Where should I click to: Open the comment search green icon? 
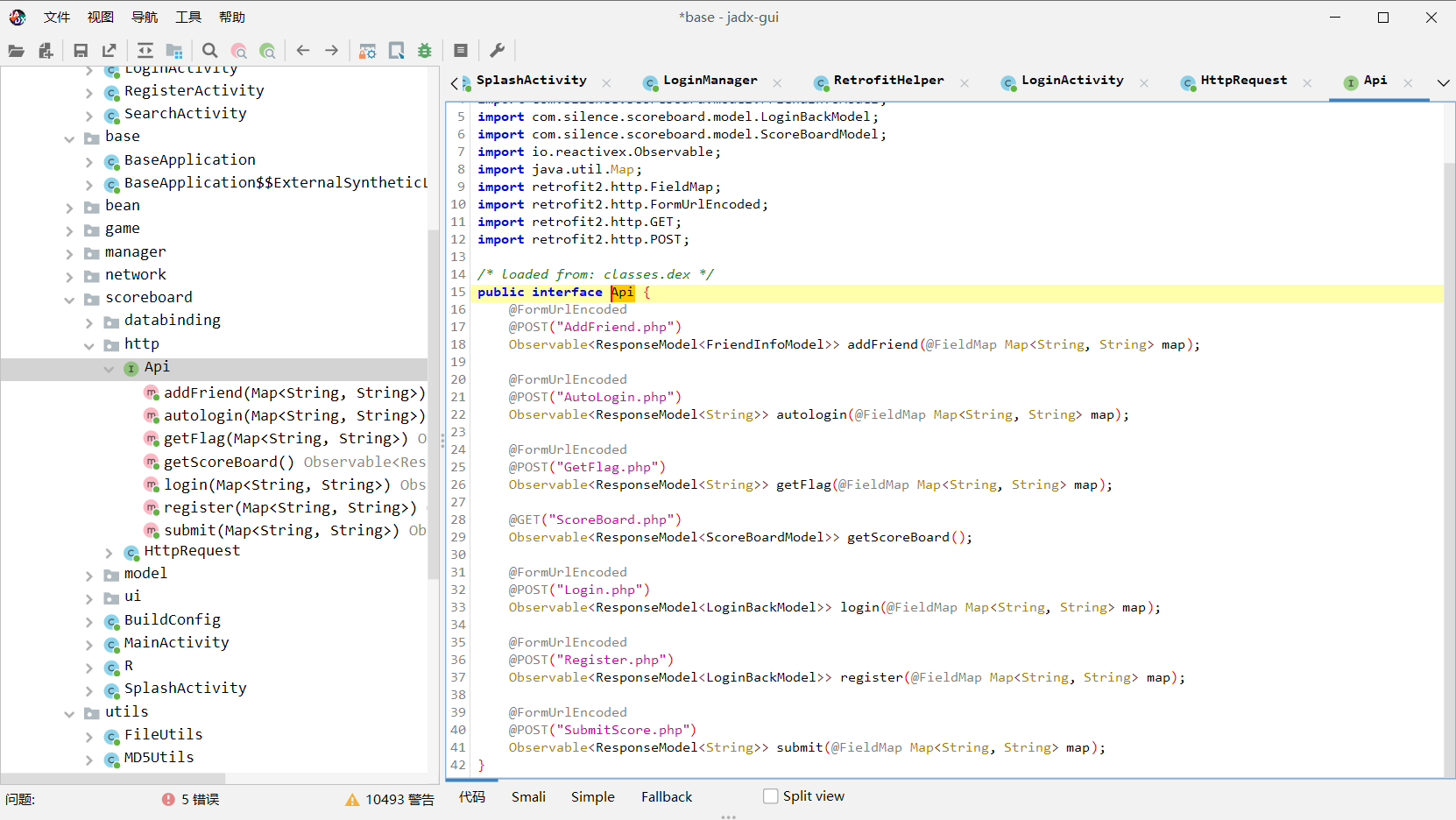[268, 51]
